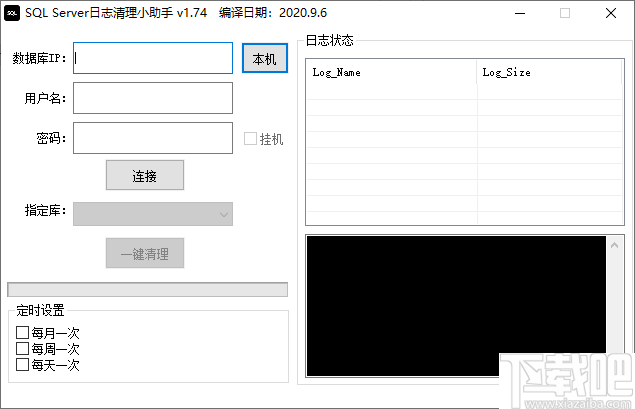Minimize the SQL Server log helper window
The image size is (635, 409).
coord(520,13)
